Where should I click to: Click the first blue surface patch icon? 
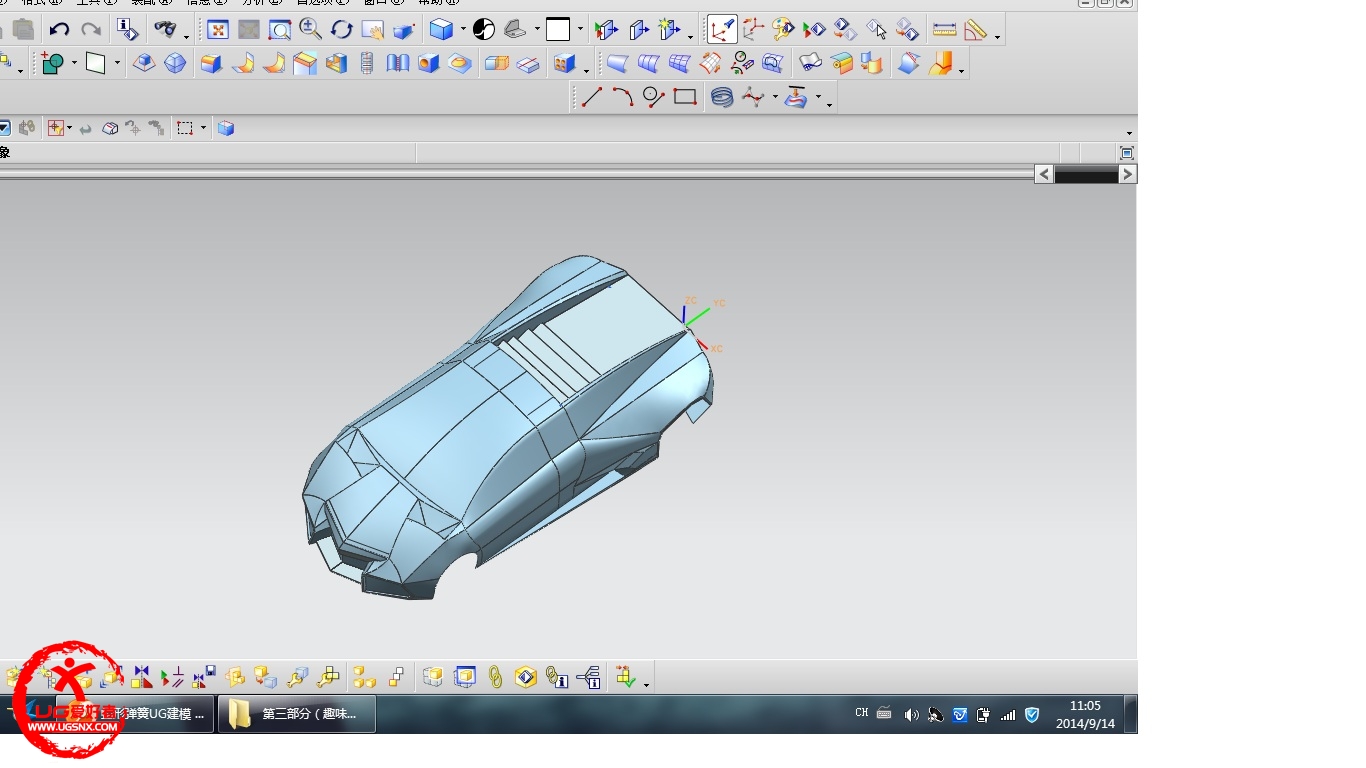617,64
